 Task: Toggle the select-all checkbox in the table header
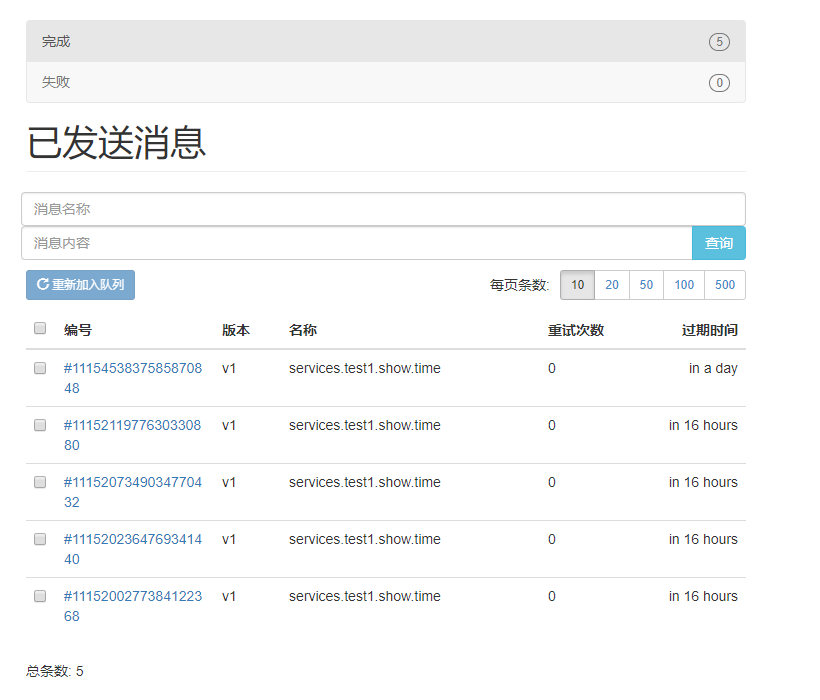(40, 328)
